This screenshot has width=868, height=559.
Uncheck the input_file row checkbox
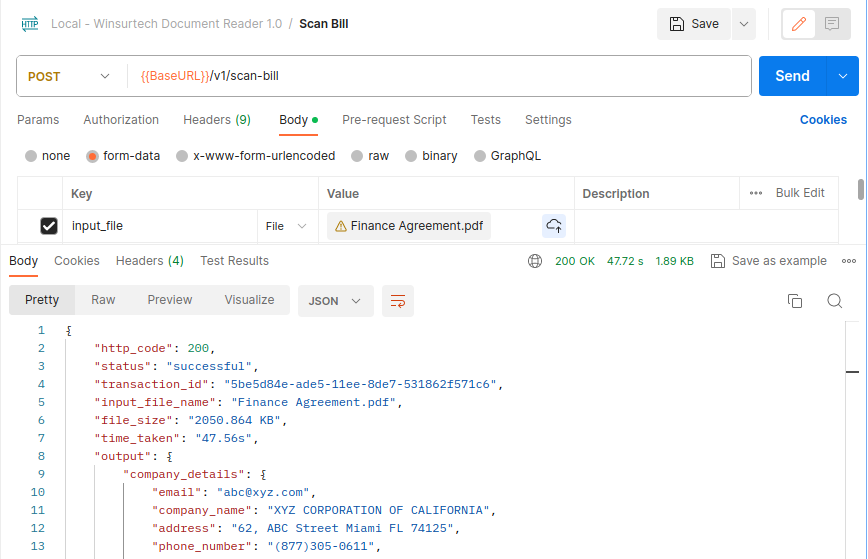[49, 226]
